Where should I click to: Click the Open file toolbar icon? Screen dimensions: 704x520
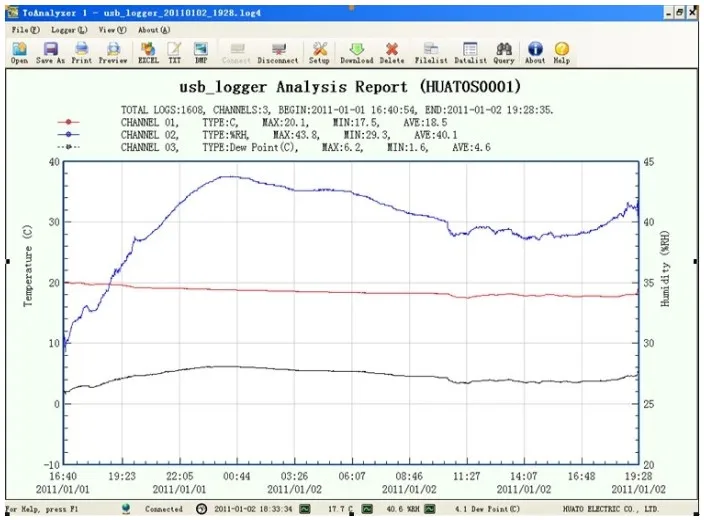coord(19,50)
